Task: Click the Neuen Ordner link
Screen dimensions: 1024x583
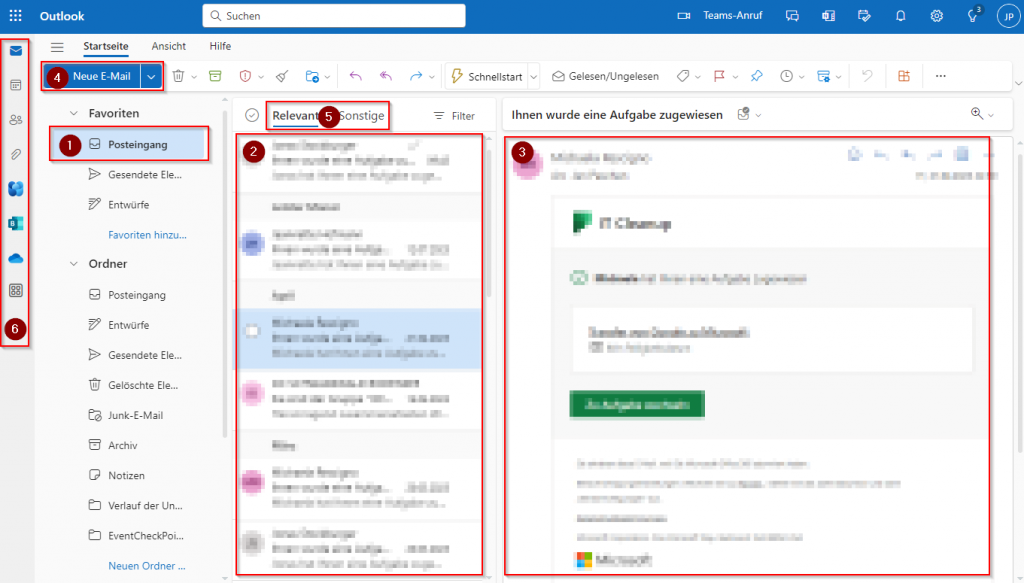Action: point(146,566)
